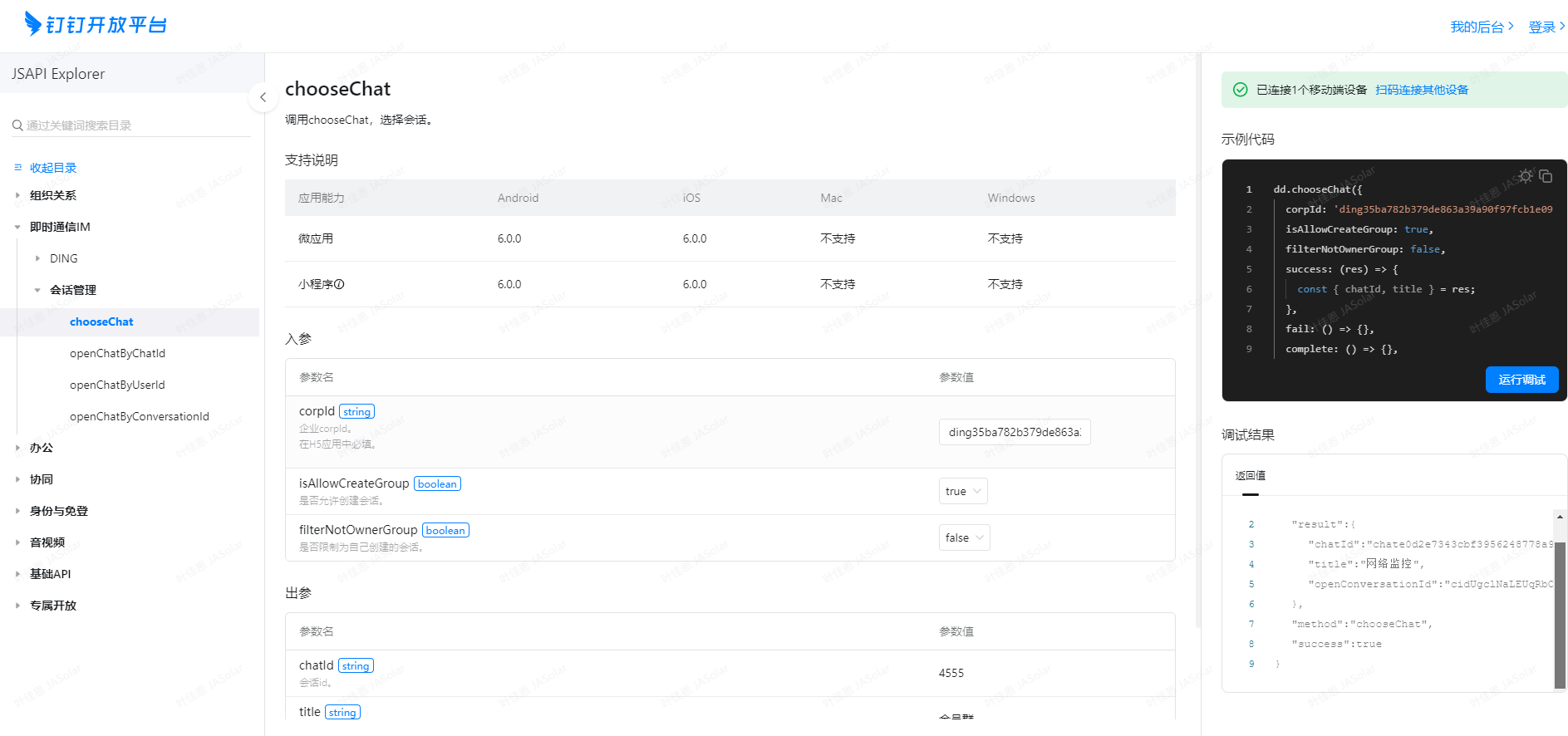Viewport: 1568px width, 736px height.
Task: Open the isAllowCreateGroup true dropdown
Action: [963, 491]
